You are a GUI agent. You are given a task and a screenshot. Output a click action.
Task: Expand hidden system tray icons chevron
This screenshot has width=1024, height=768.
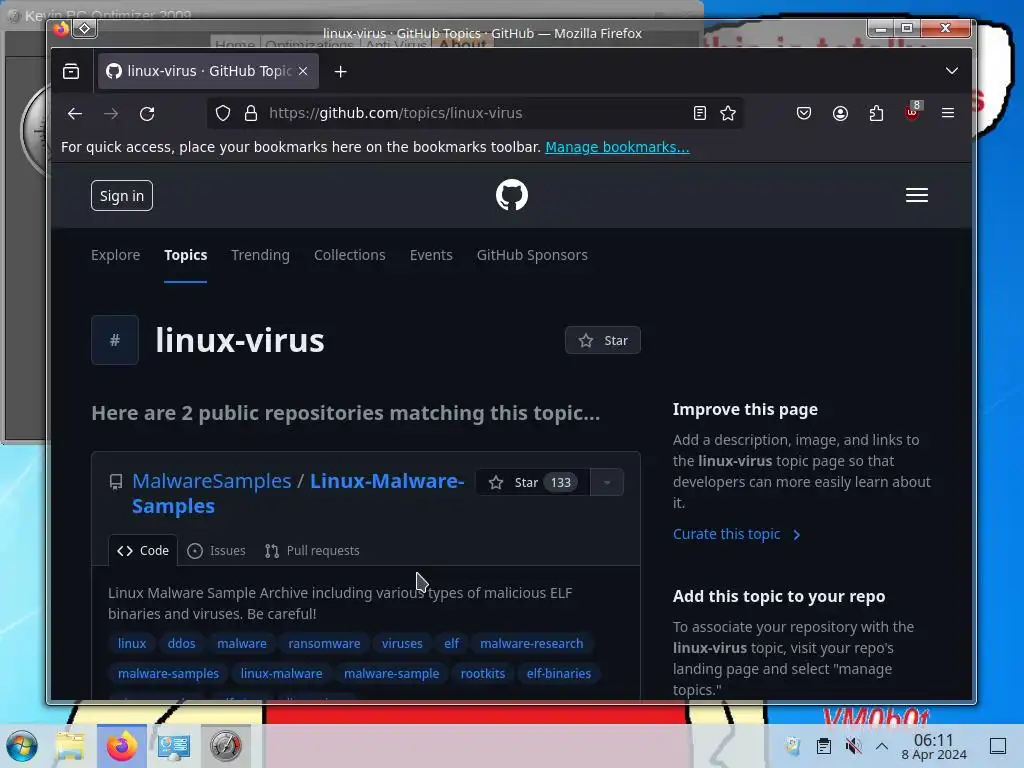882,746
